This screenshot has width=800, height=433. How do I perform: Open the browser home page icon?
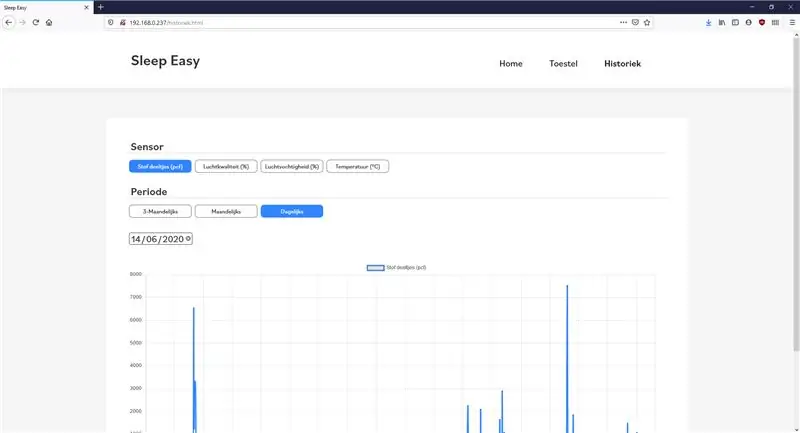(x=49, y=22)
